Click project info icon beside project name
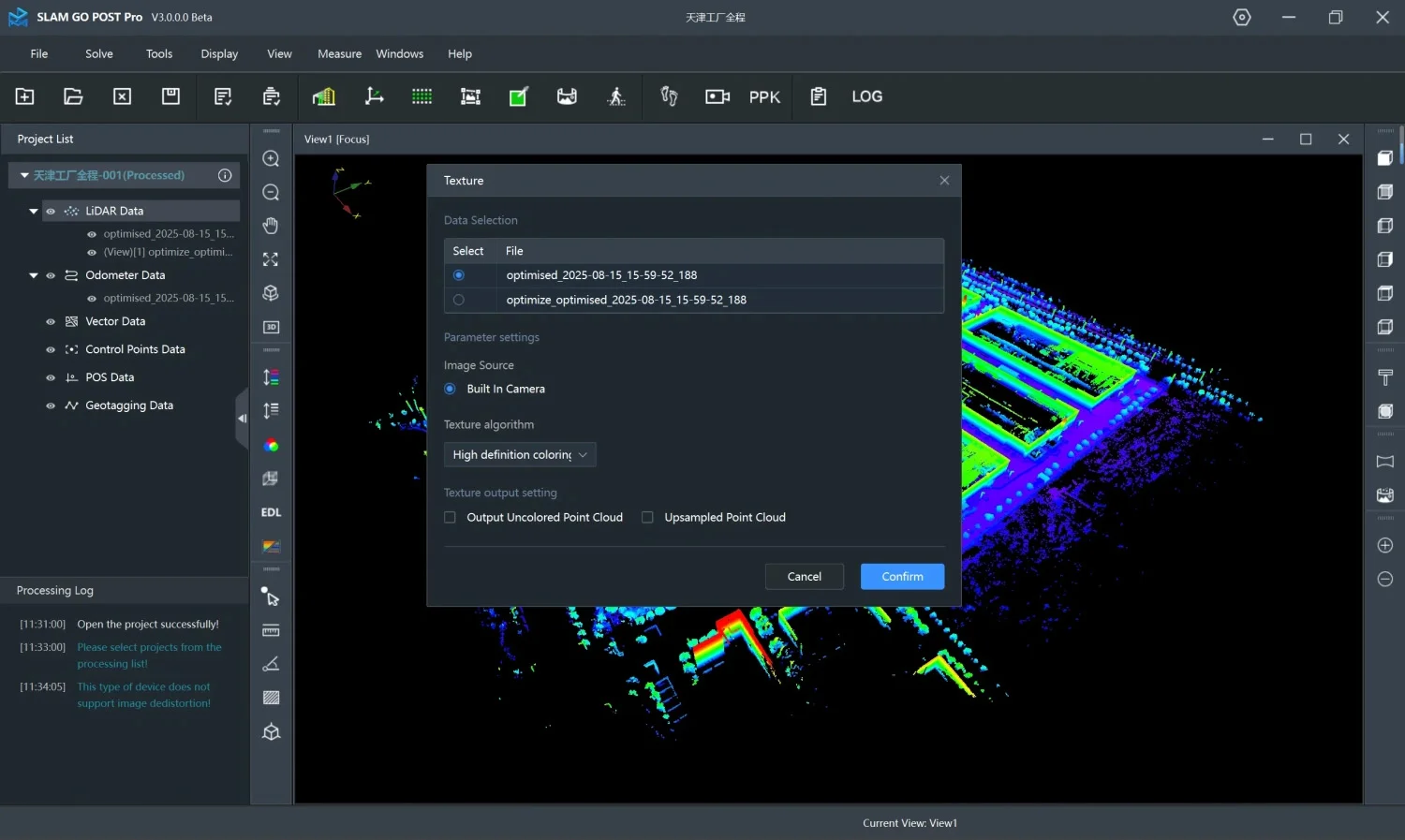Viewport: 1405px width, 840px height. [225, 175]
